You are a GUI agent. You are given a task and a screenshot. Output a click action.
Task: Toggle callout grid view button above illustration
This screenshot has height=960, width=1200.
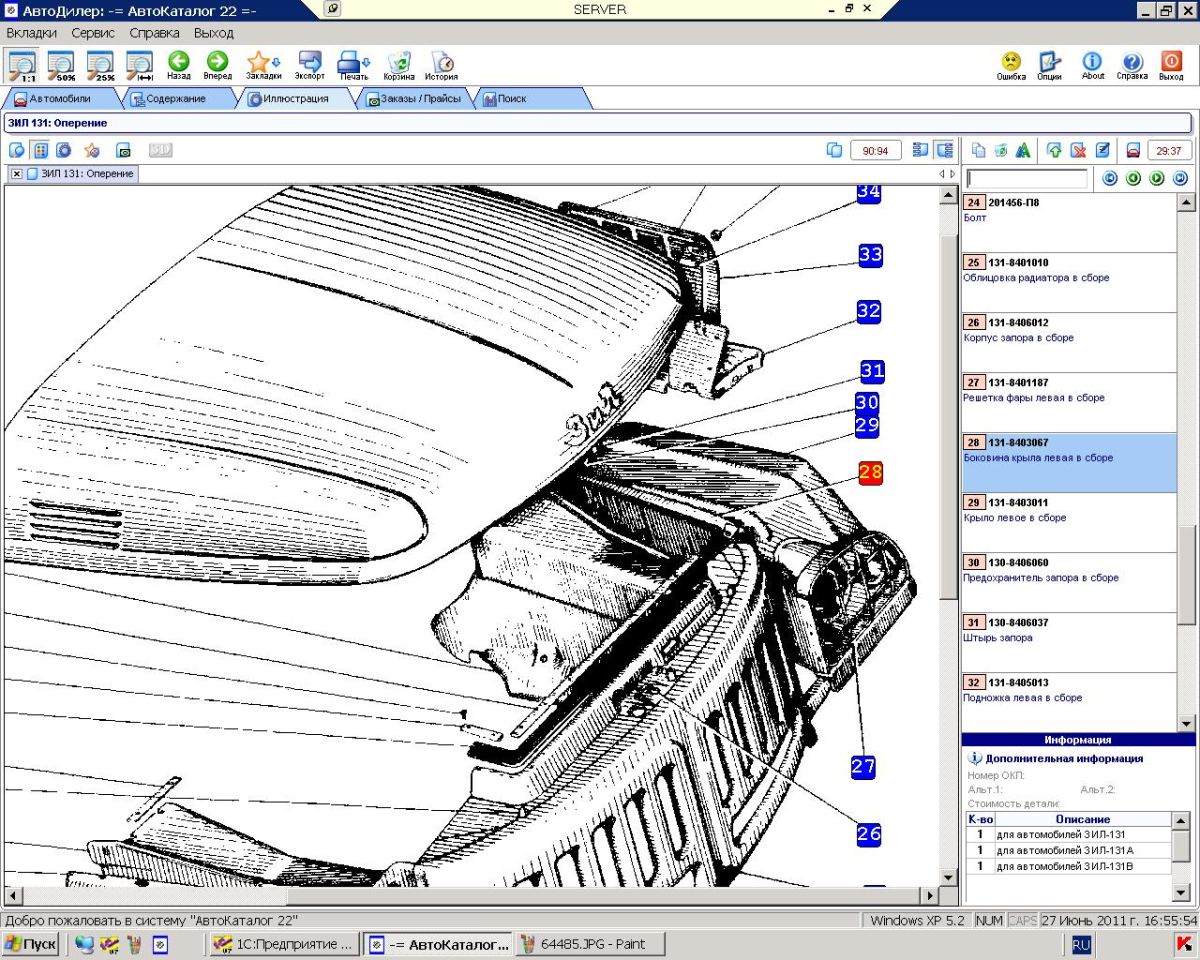(x=41, y=150)
